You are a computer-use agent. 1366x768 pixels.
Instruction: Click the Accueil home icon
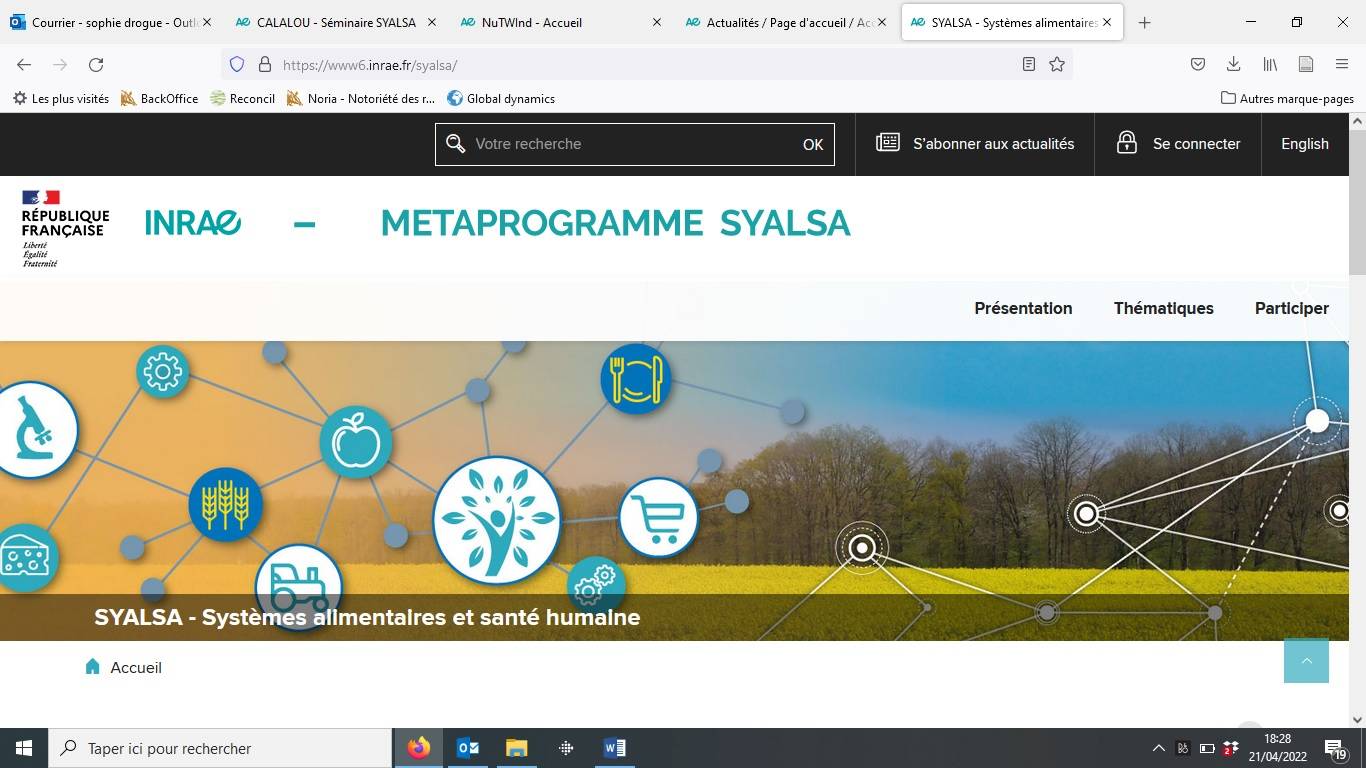[x=93, y=666]
